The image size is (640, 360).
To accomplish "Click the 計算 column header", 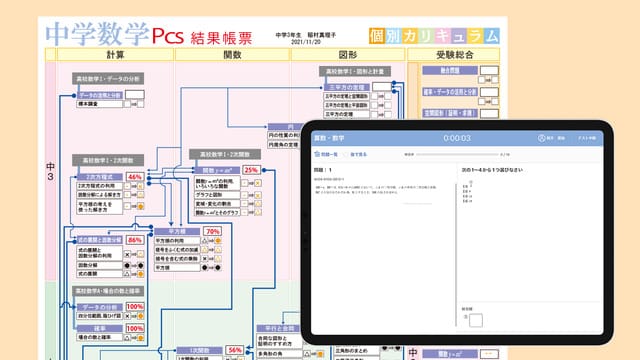I will [x=115, y=55].
